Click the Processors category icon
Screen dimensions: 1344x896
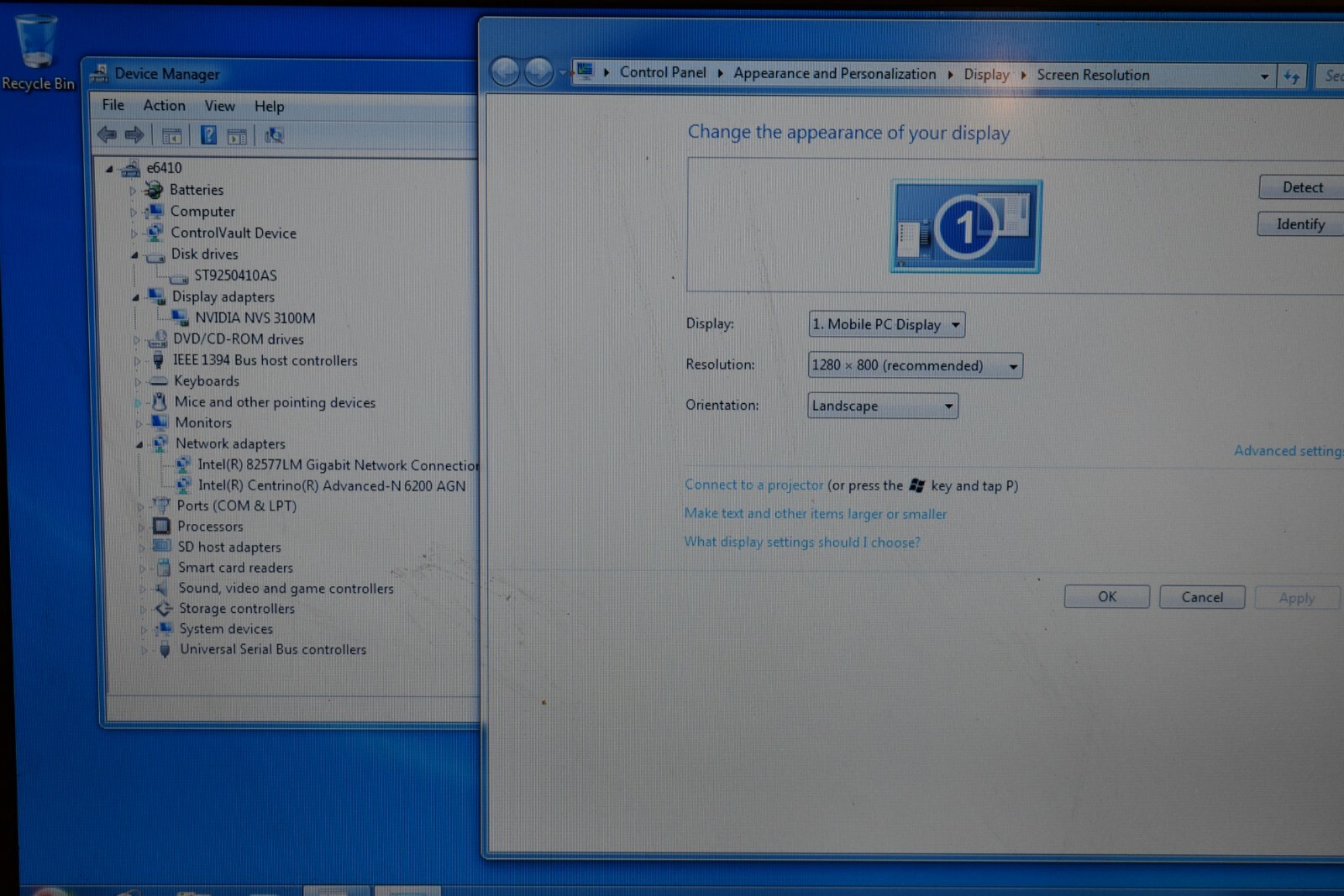162,527
